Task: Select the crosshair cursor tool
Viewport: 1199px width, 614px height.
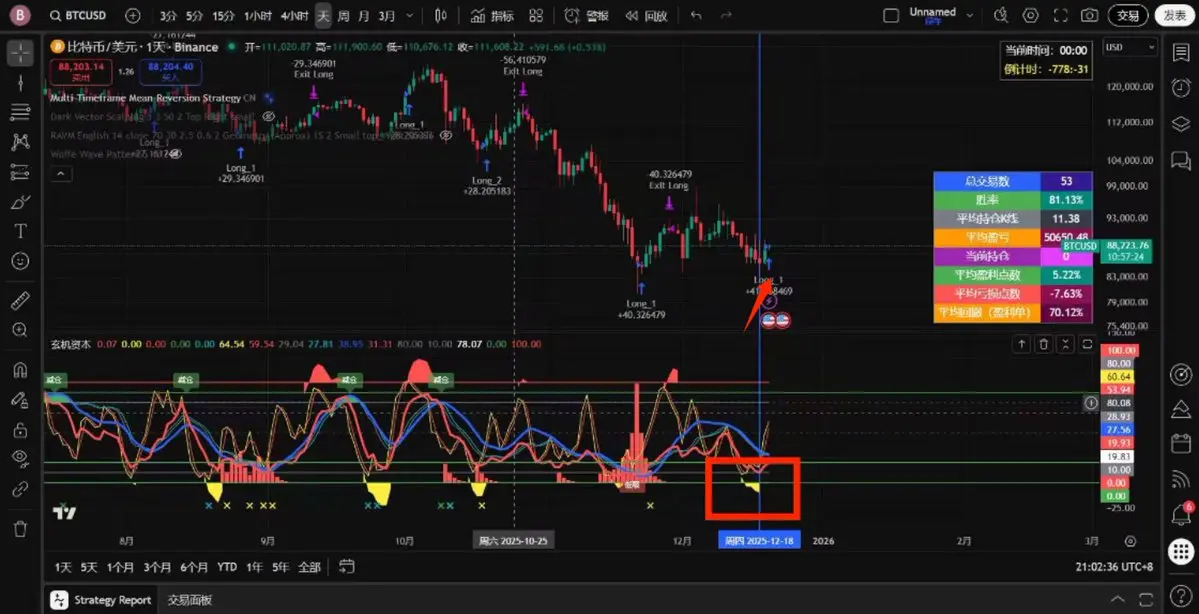Action: point(21,53)
